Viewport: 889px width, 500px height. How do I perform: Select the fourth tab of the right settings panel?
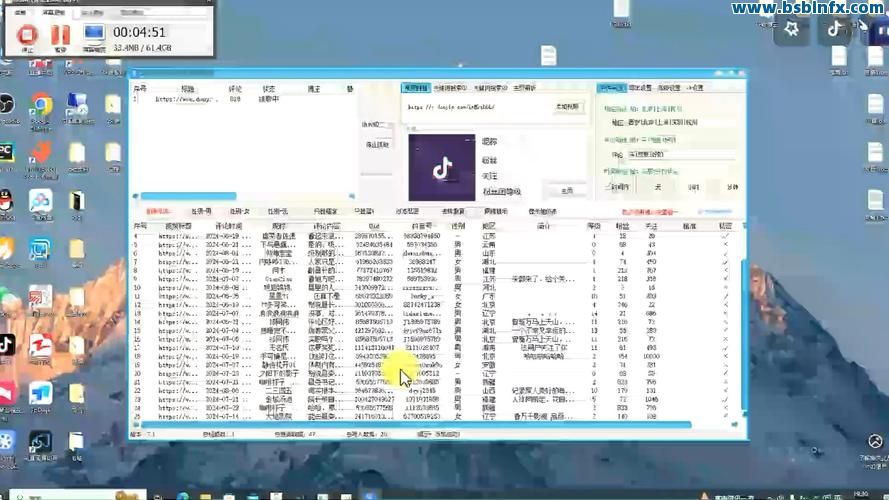(x=695, y=88)
